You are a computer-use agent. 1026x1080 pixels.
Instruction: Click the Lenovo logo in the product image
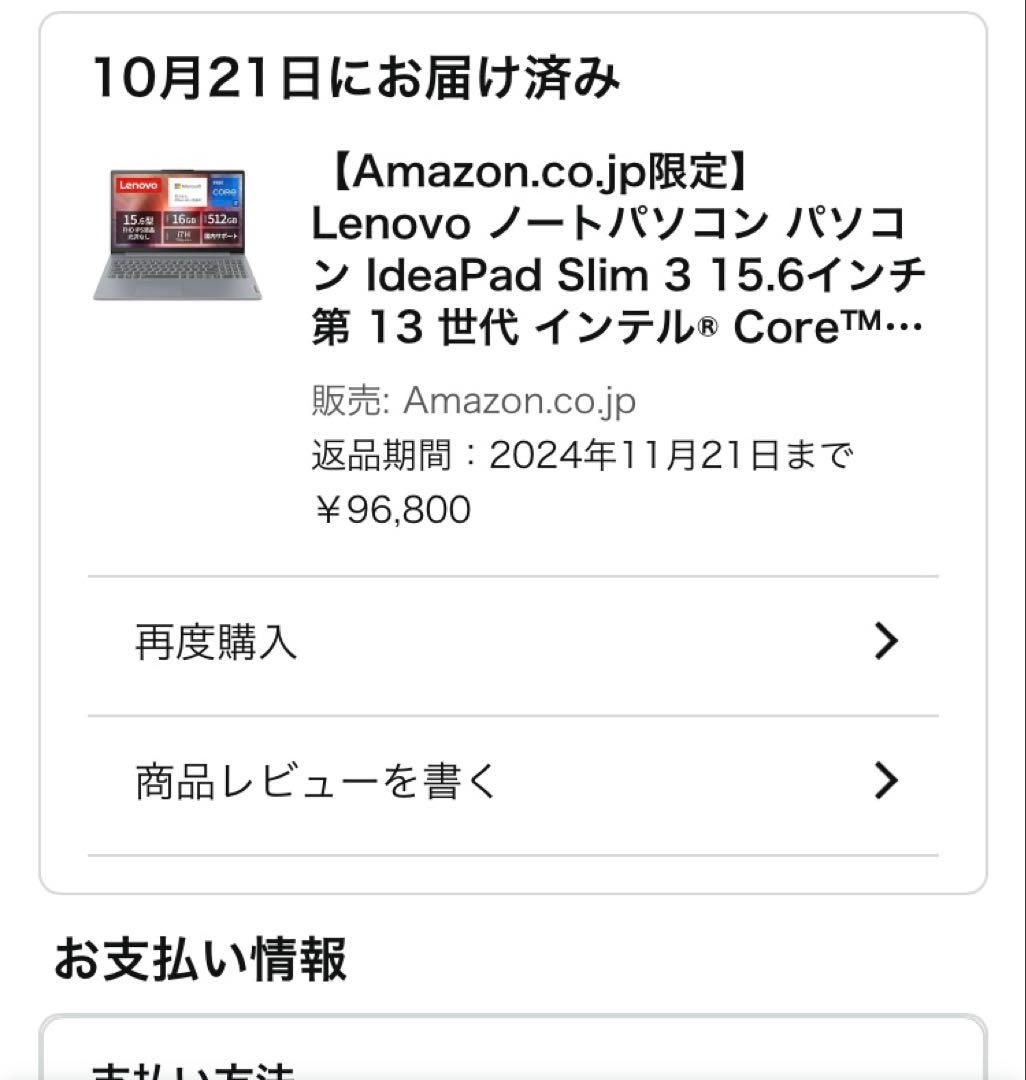click(x=138, y=186)
